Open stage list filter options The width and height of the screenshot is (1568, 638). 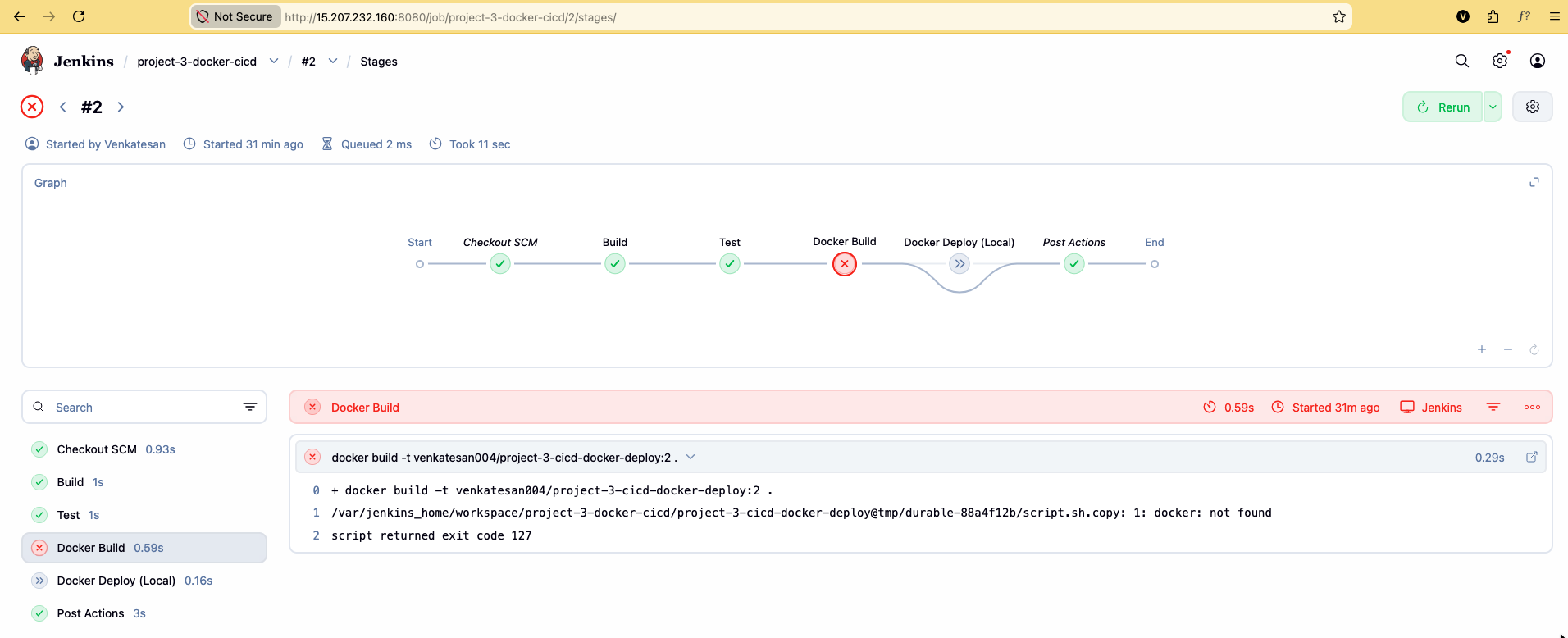click(250, 407)
